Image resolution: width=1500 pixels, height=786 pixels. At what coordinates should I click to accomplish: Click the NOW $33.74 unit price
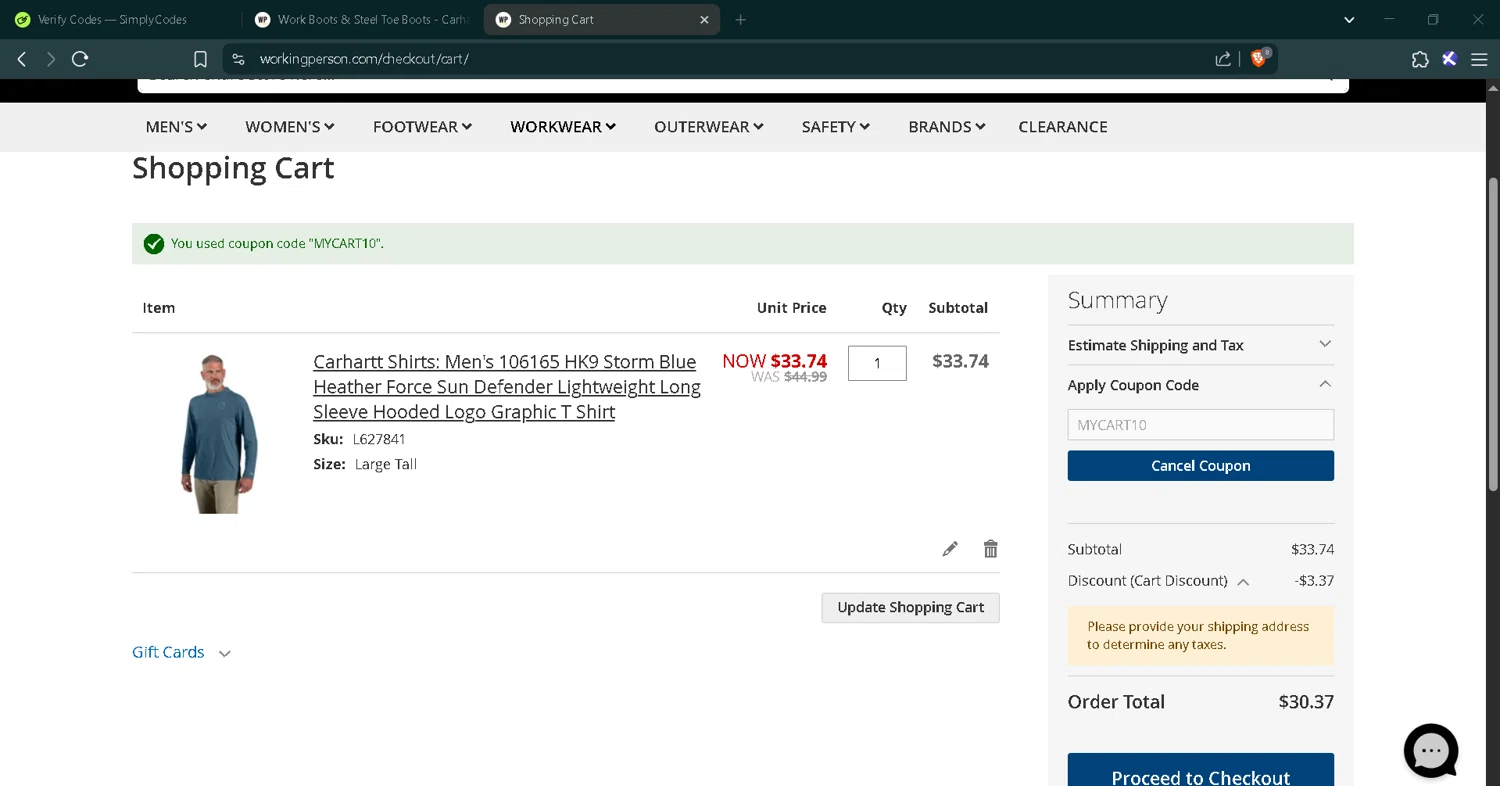(774, 361)
